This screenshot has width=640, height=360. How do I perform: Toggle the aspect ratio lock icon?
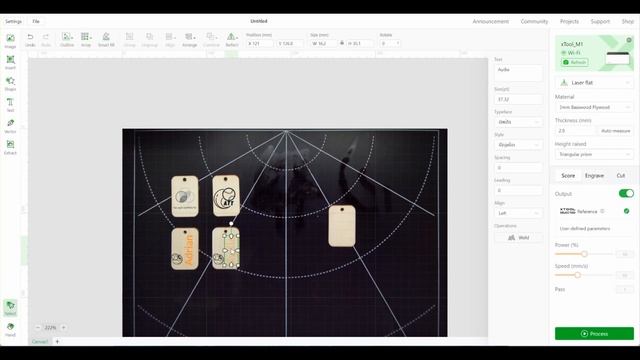[x=342, y=43]
